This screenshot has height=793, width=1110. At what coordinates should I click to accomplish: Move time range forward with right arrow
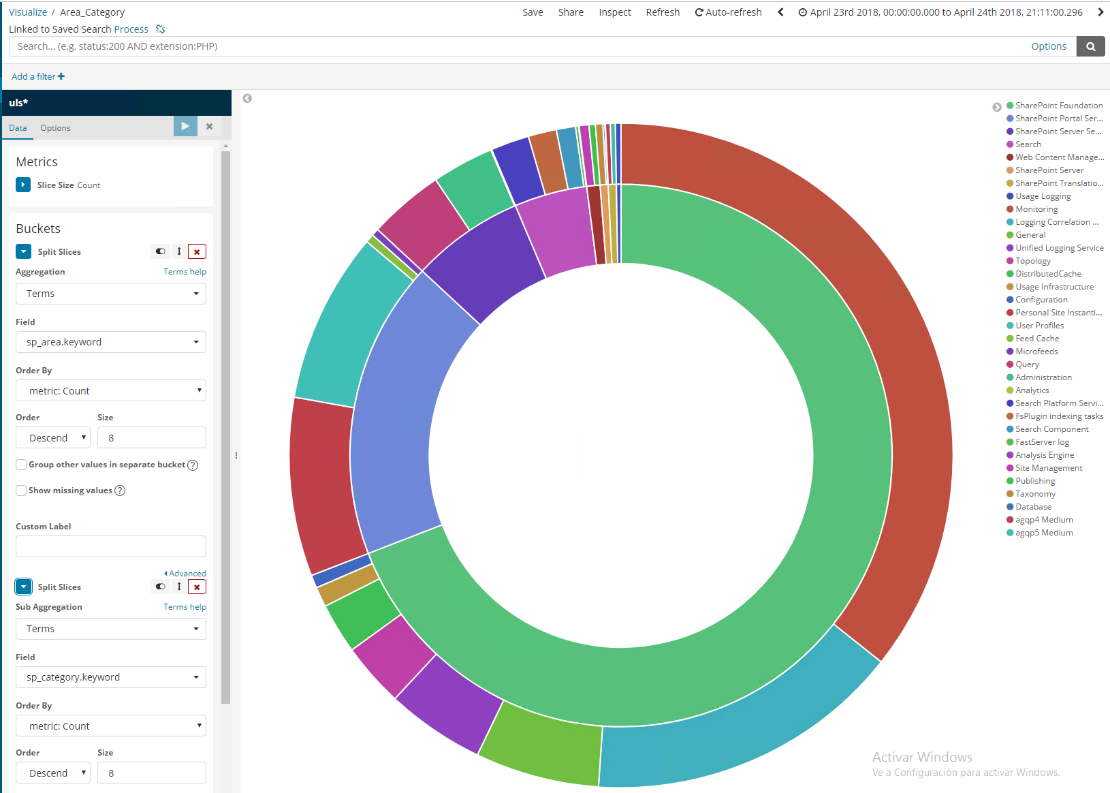(1097, 12)
